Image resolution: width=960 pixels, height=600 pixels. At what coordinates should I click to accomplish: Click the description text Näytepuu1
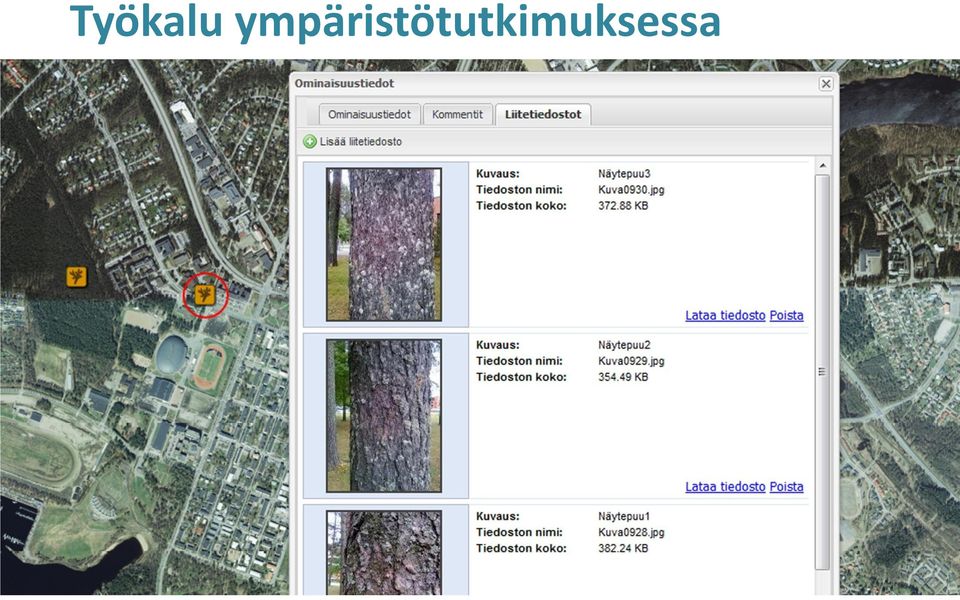pyautogui.click(x=624, y=517)
